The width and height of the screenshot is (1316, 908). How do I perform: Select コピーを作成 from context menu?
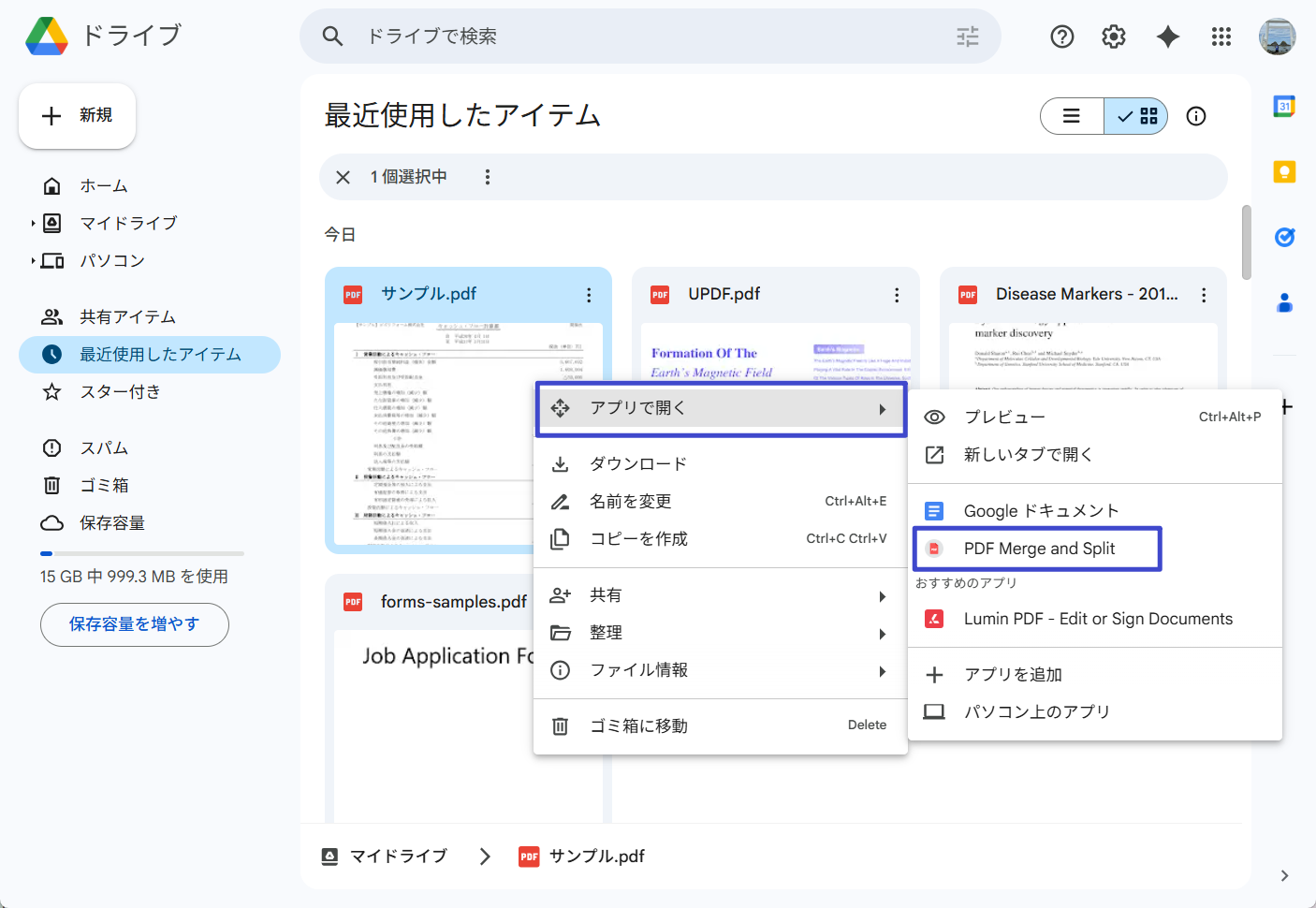pyautogui.click(x=721, y=539)
